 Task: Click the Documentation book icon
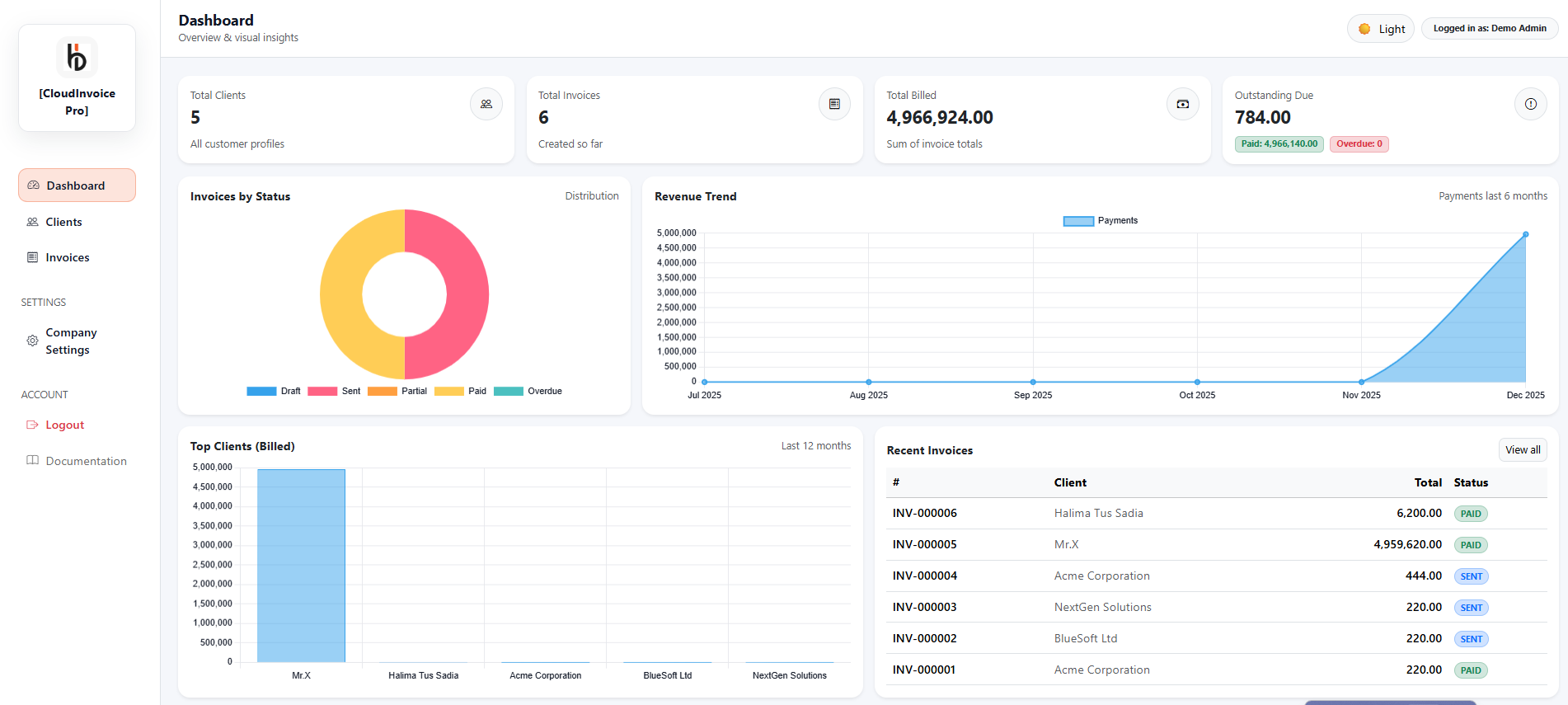(x=33, y=460)
